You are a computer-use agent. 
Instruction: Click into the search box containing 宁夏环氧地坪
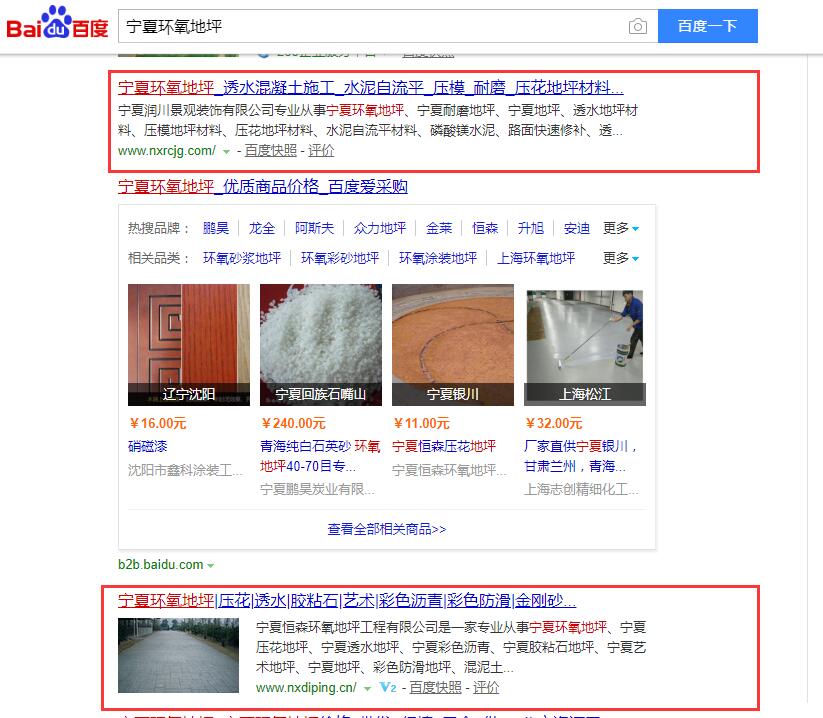point(373,26)
